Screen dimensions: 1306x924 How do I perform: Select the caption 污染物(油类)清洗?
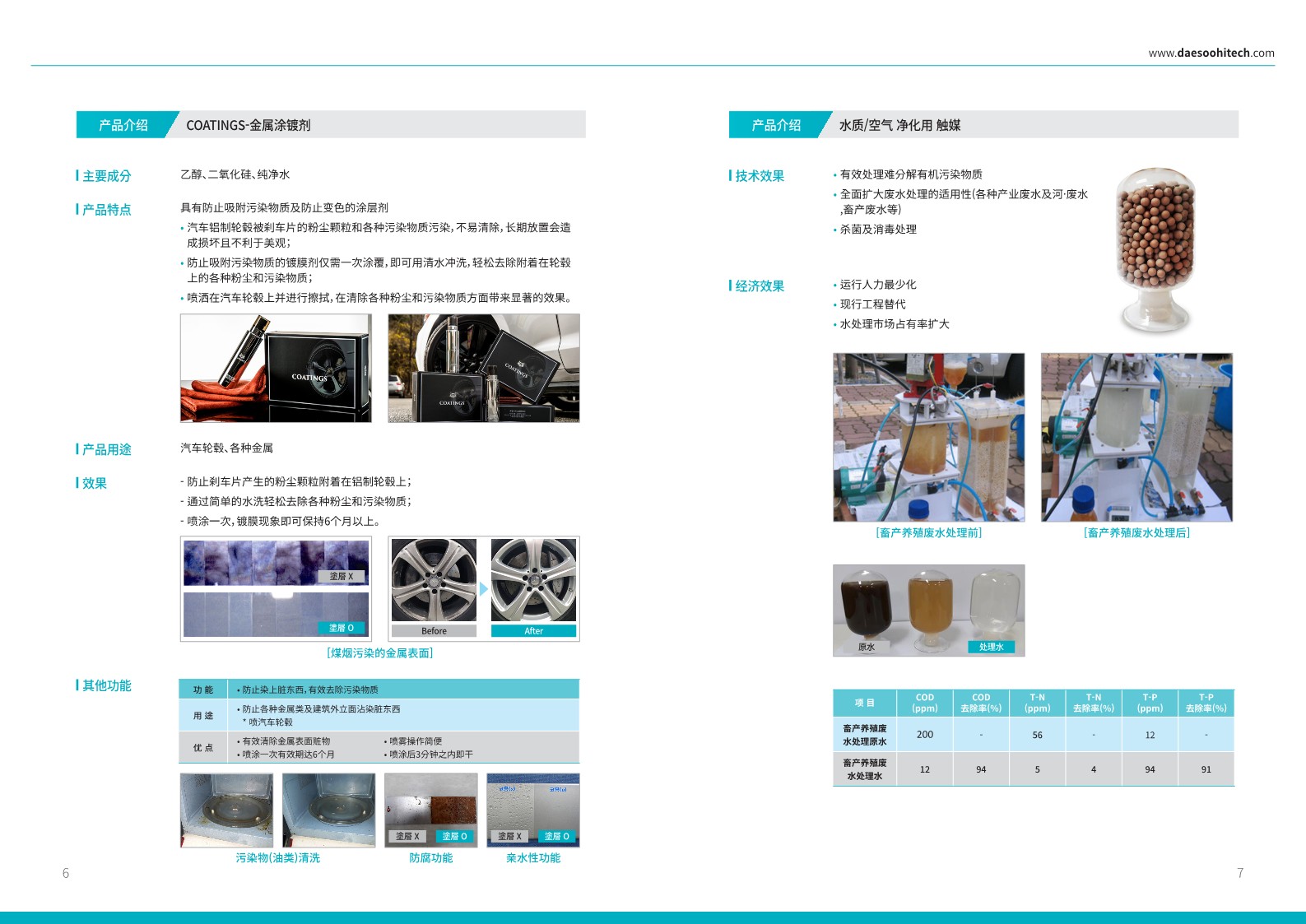click(x=278, y=857)
